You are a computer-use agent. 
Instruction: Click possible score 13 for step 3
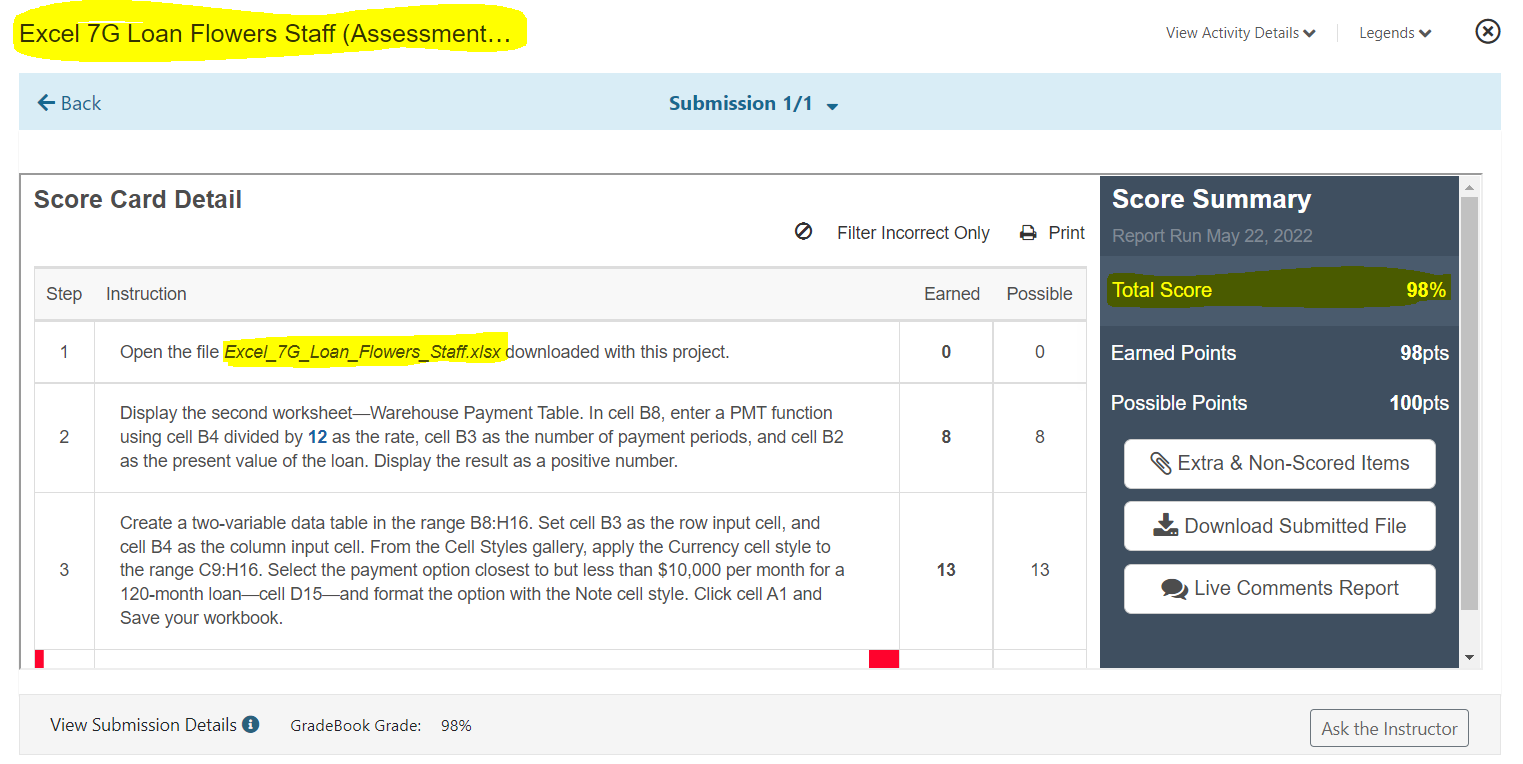point(1040,570)
